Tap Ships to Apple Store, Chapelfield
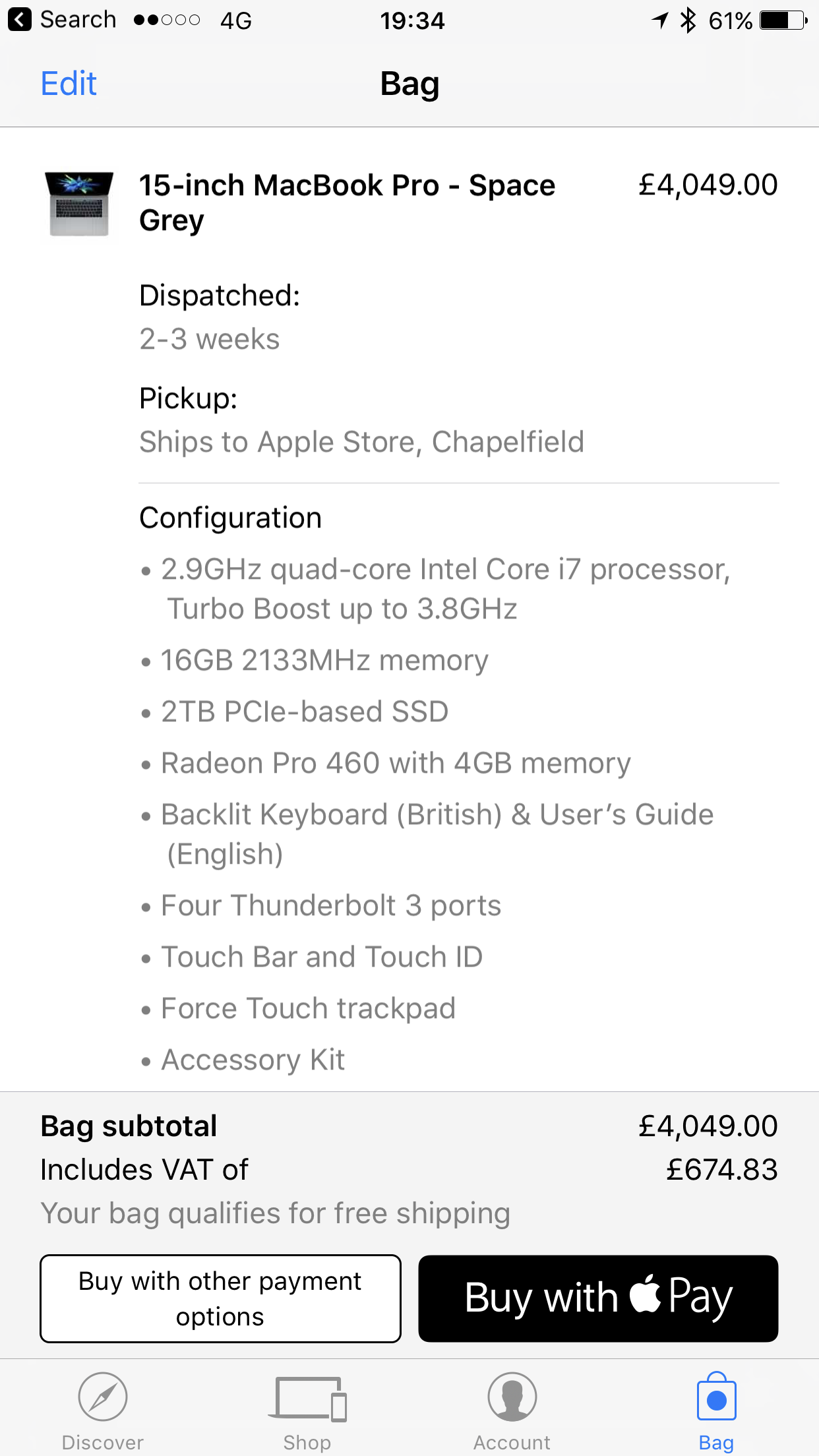819x1456 pixels. click(361, 442)
